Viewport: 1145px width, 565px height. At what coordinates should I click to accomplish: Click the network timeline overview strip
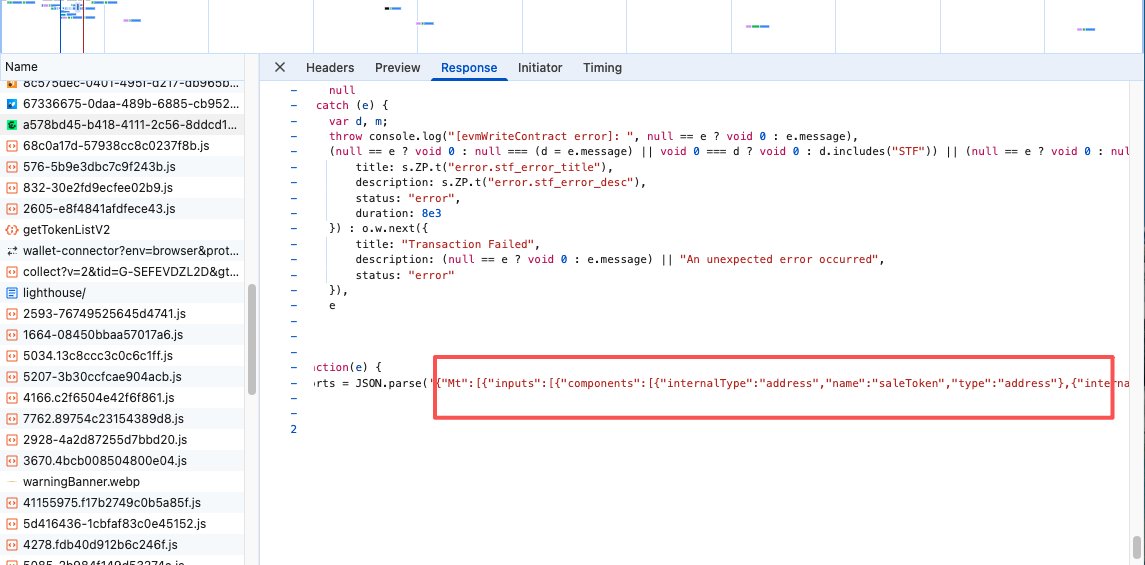tap(572, 26)
